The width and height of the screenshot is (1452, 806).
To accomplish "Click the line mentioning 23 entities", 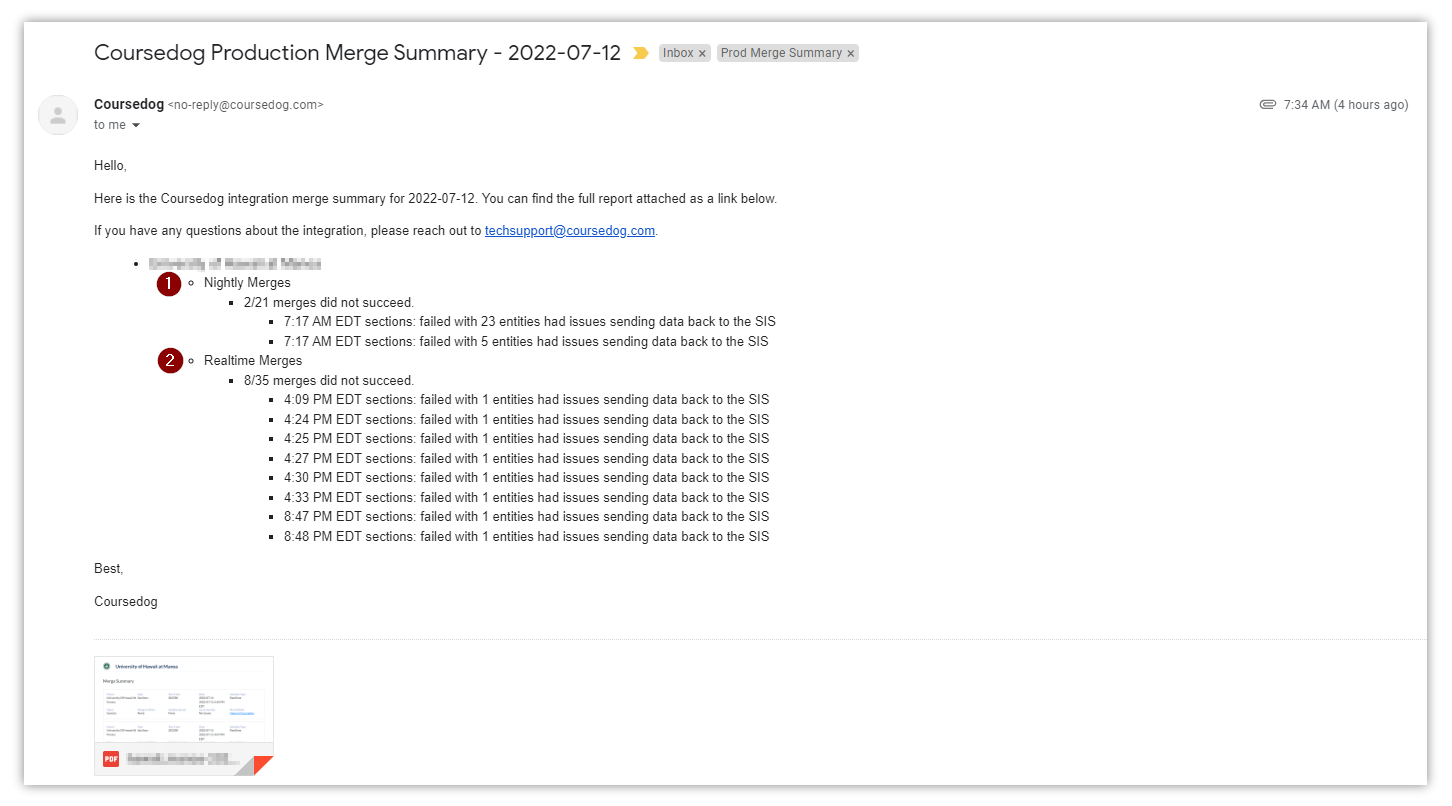I will click(530, 322).
